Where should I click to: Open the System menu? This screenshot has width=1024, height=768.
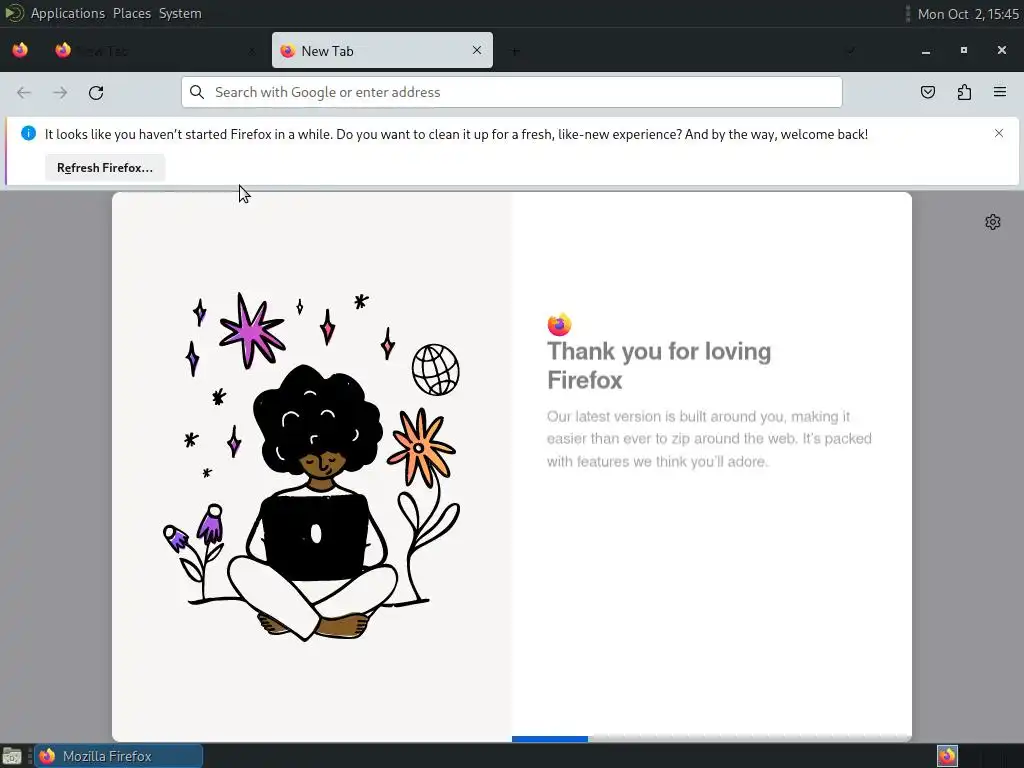[x=180, y=13]
